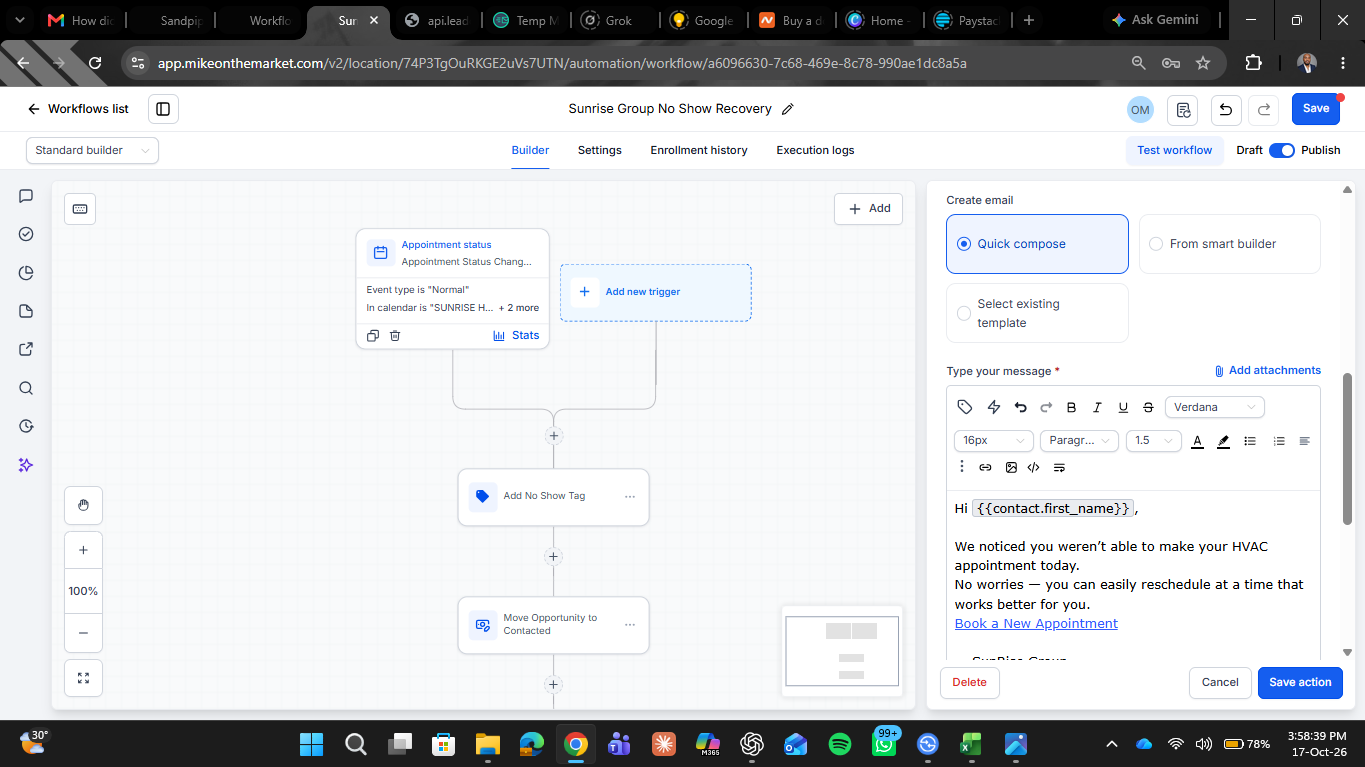Image resolution: width=1365 pixels, height=767 pixels.
Task: Click the Save action button
Action: pyautogui.click(x=1300, y=682)
